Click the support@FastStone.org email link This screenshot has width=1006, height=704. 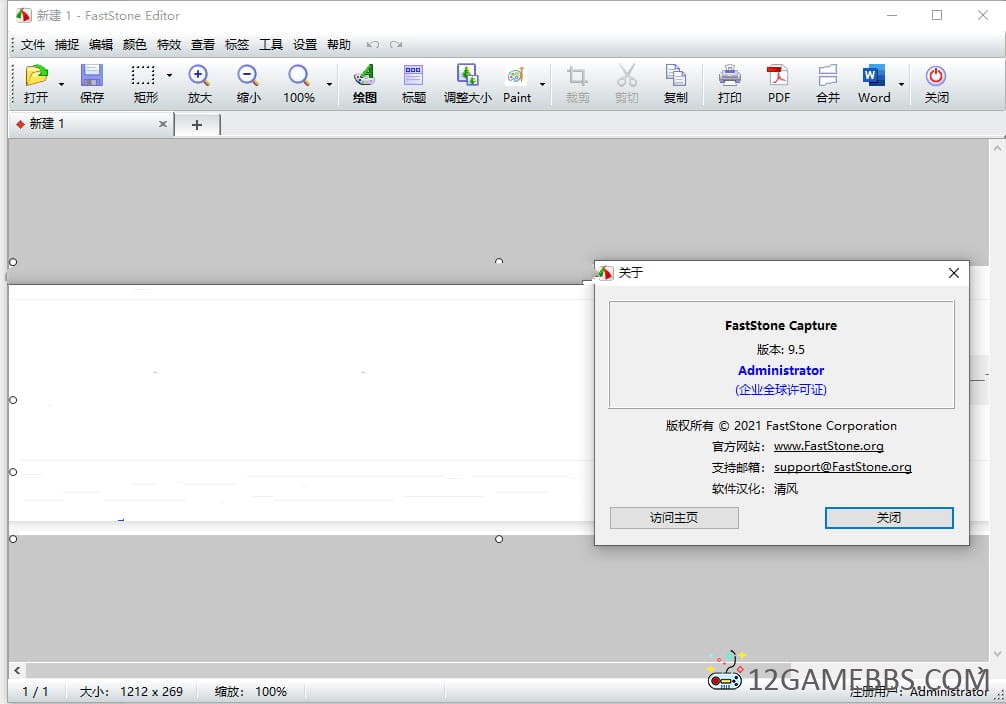pyautogui.click(x=842, y=467)
